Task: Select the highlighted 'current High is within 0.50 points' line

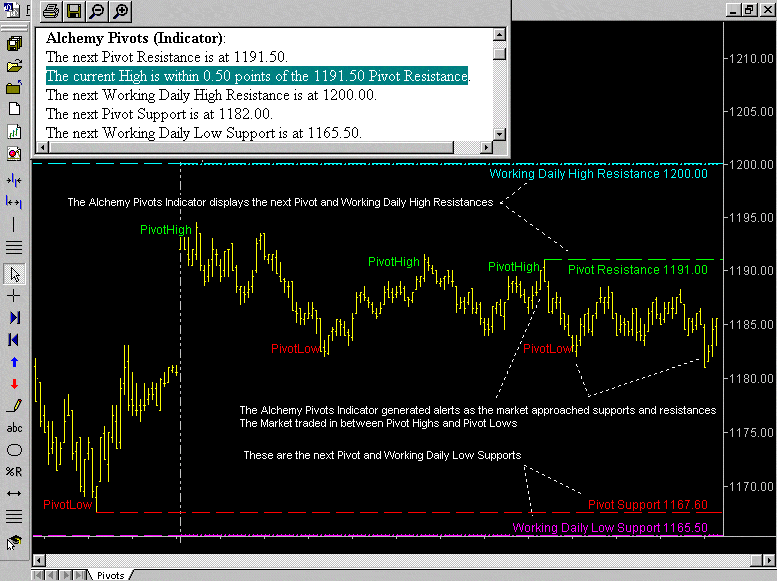Action: (x=257, y=76)
